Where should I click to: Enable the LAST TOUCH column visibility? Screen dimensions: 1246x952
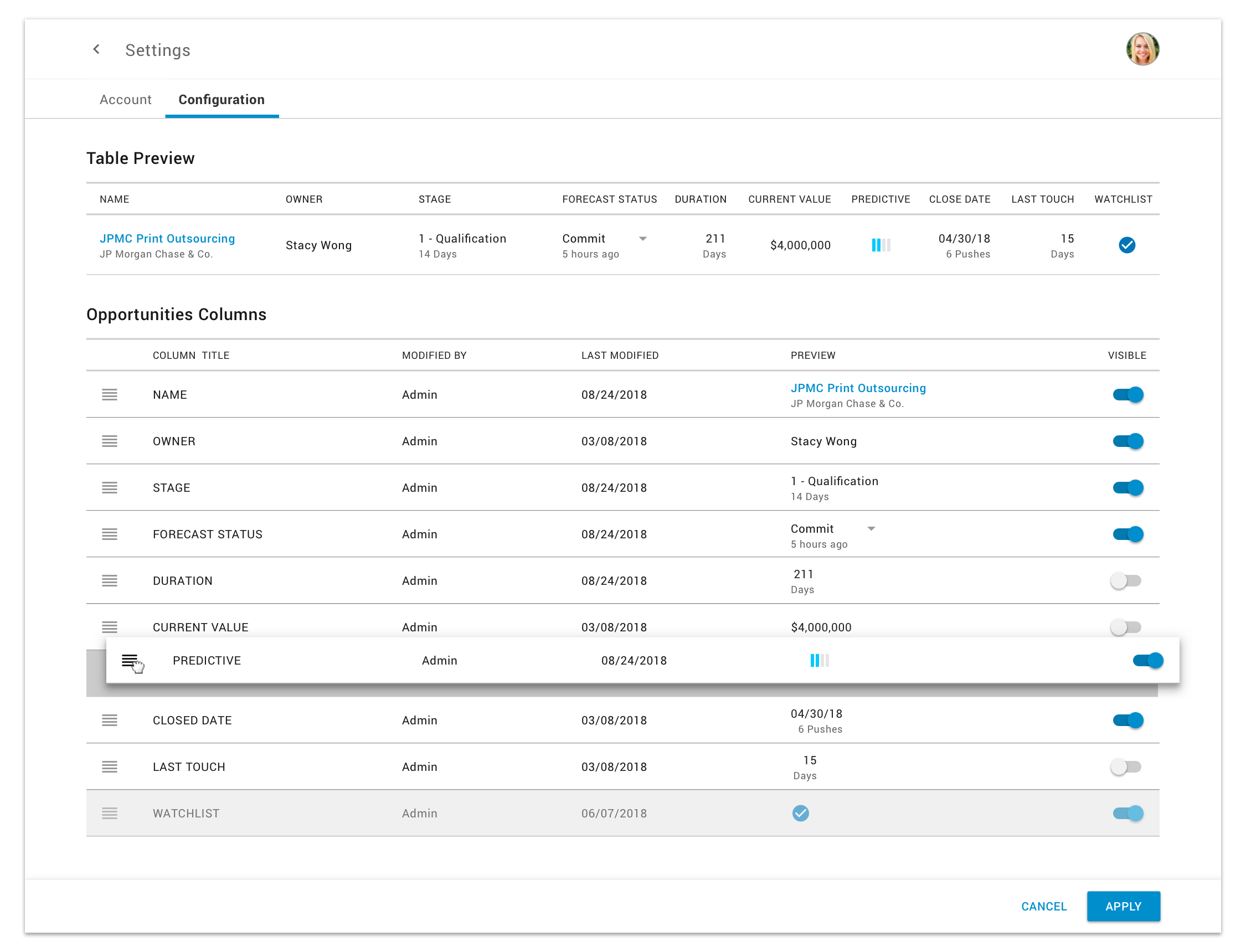[x=1126, y=766]
